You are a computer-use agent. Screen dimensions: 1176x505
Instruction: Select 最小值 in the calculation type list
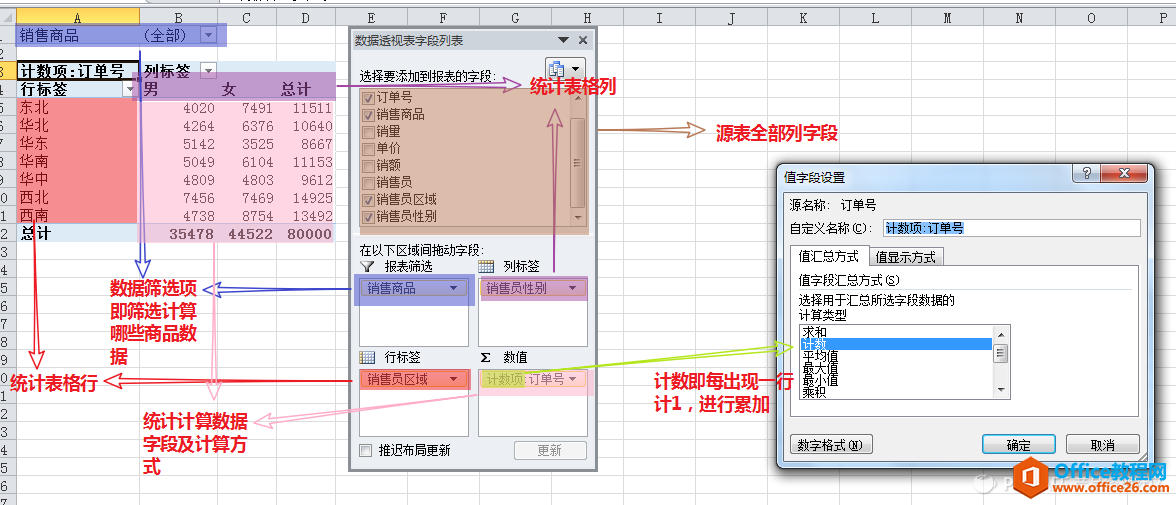896,380
